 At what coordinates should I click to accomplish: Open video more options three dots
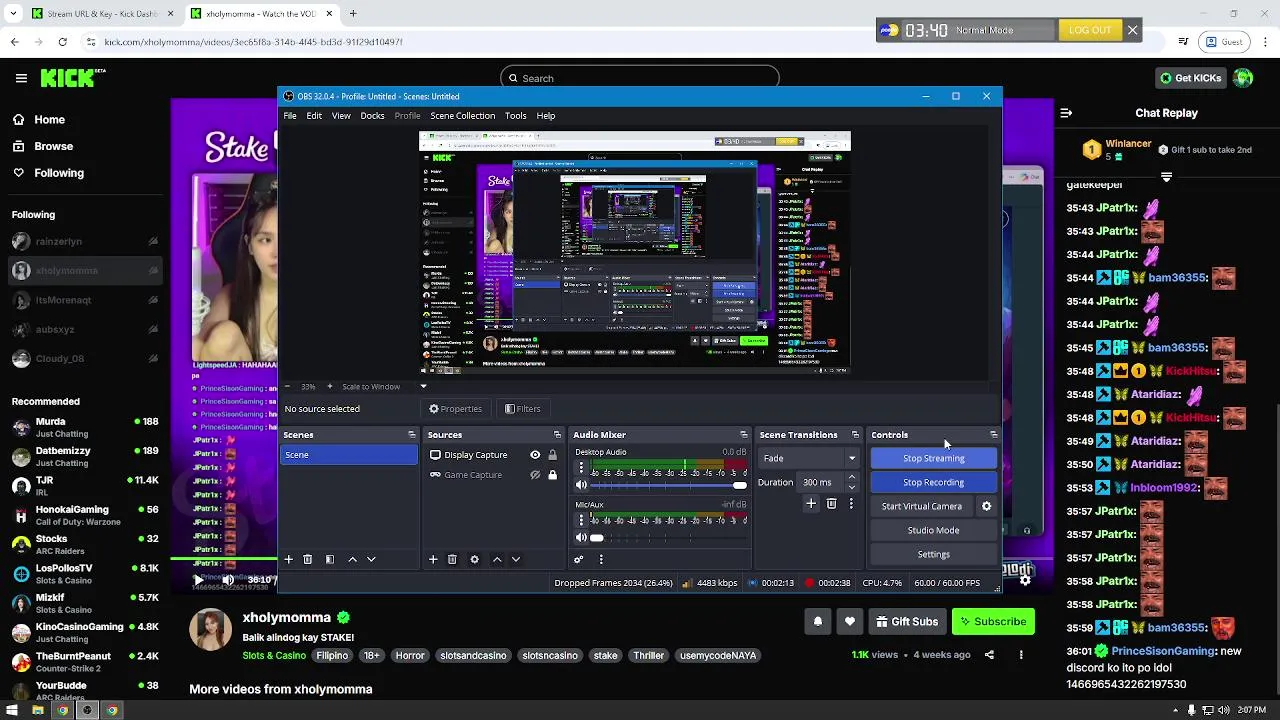click(1021, 655)
